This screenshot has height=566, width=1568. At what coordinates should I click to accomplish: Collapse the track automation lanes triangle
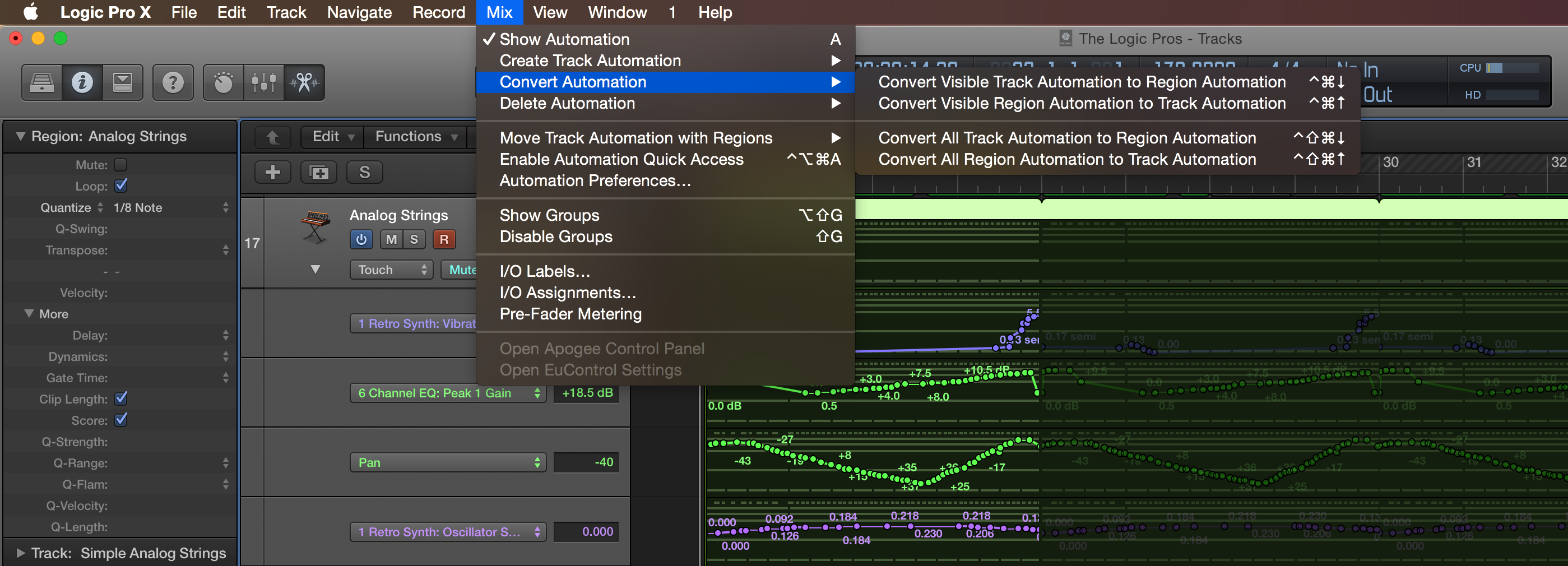(316, 269)
